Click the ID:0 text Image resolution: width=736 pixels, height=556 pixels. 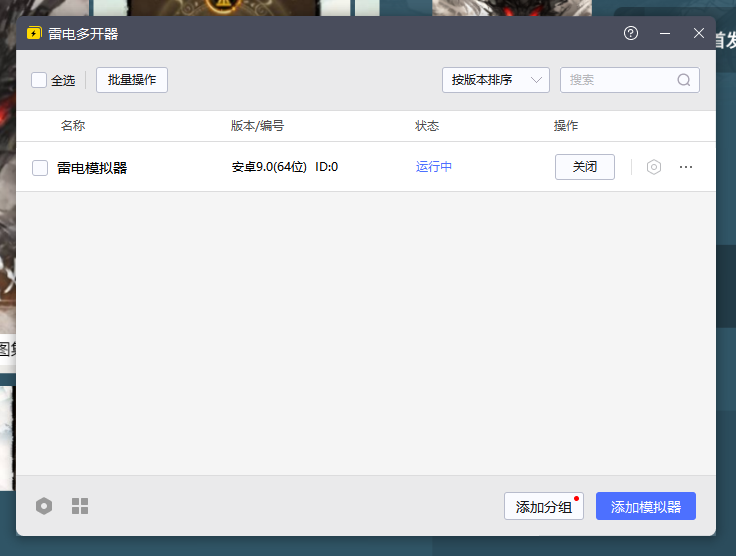(x=327, y=167)
